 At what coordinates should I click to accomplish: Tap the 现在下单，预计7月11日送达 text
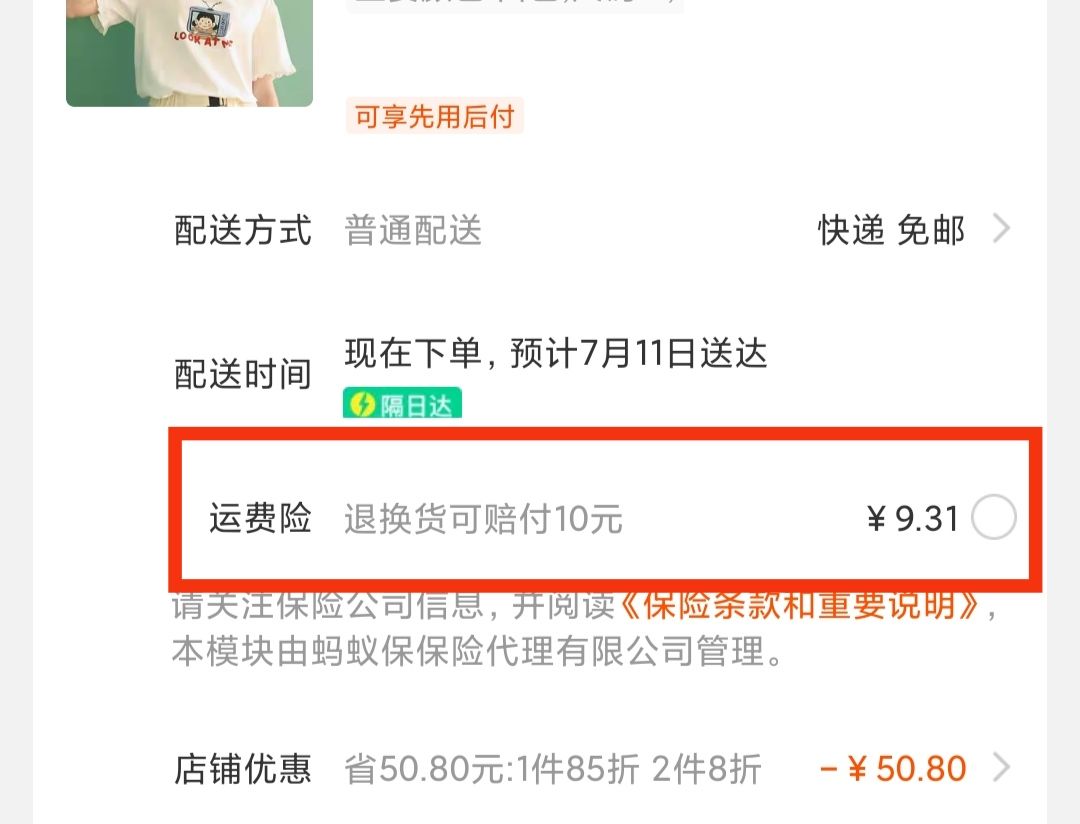556,353
